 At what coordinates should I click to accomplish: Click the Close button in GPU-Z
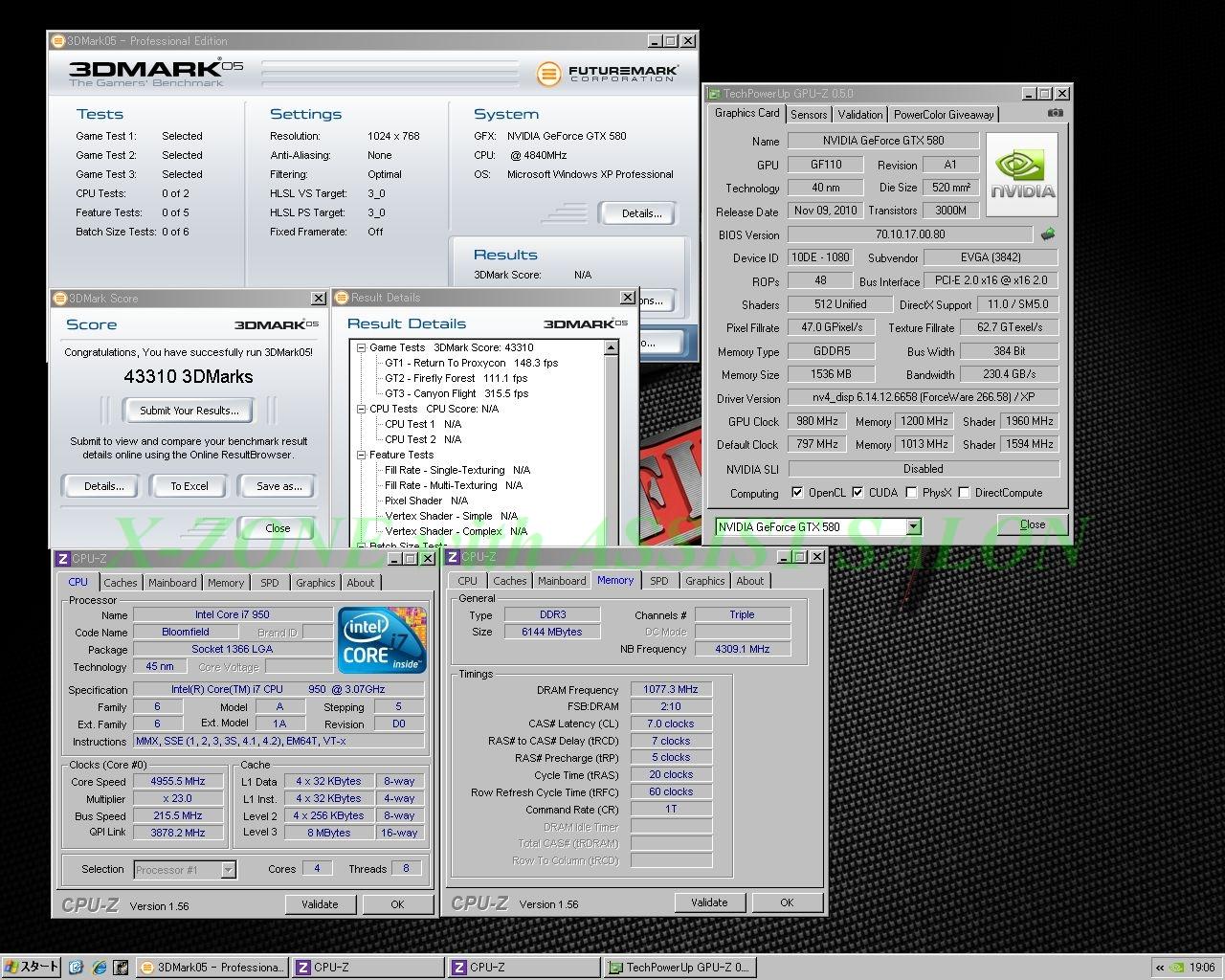point(1033,524)
